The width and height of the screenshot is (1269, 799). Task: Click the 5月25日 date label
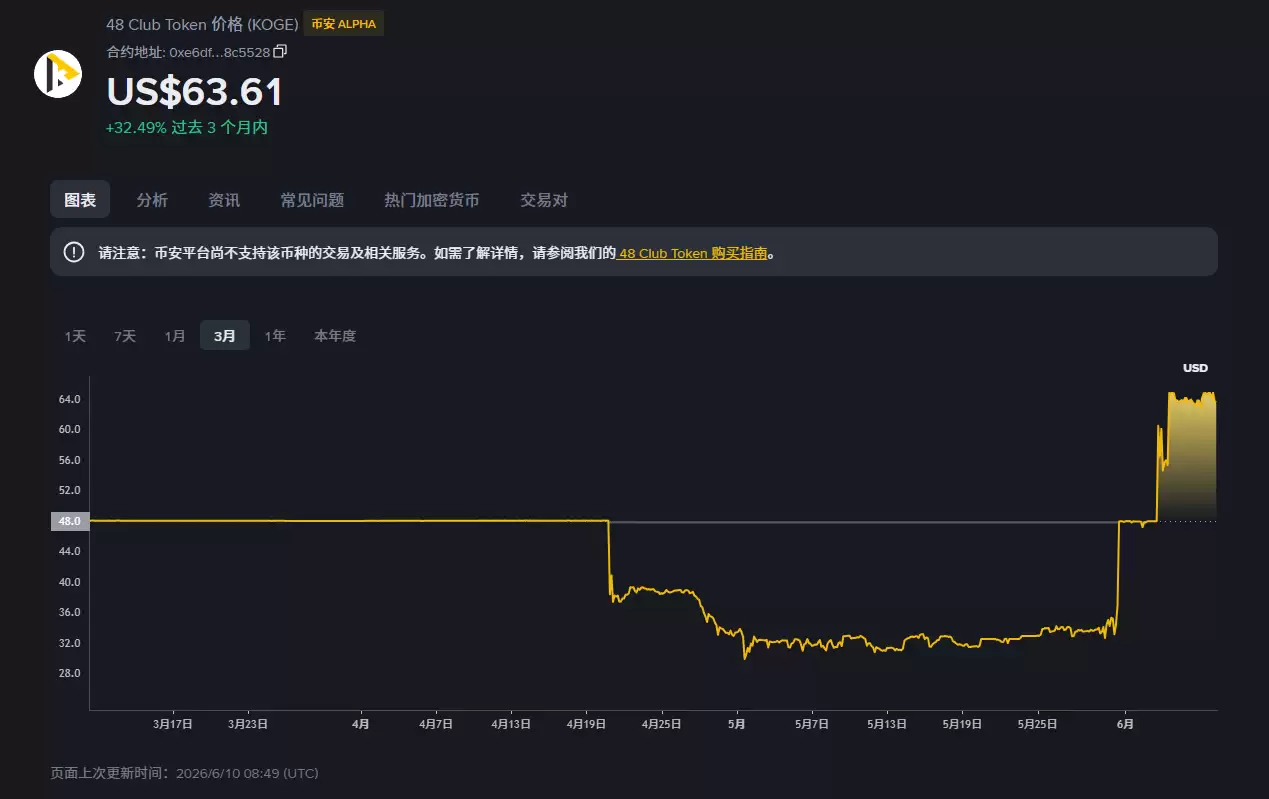(x=1037, y=724)
